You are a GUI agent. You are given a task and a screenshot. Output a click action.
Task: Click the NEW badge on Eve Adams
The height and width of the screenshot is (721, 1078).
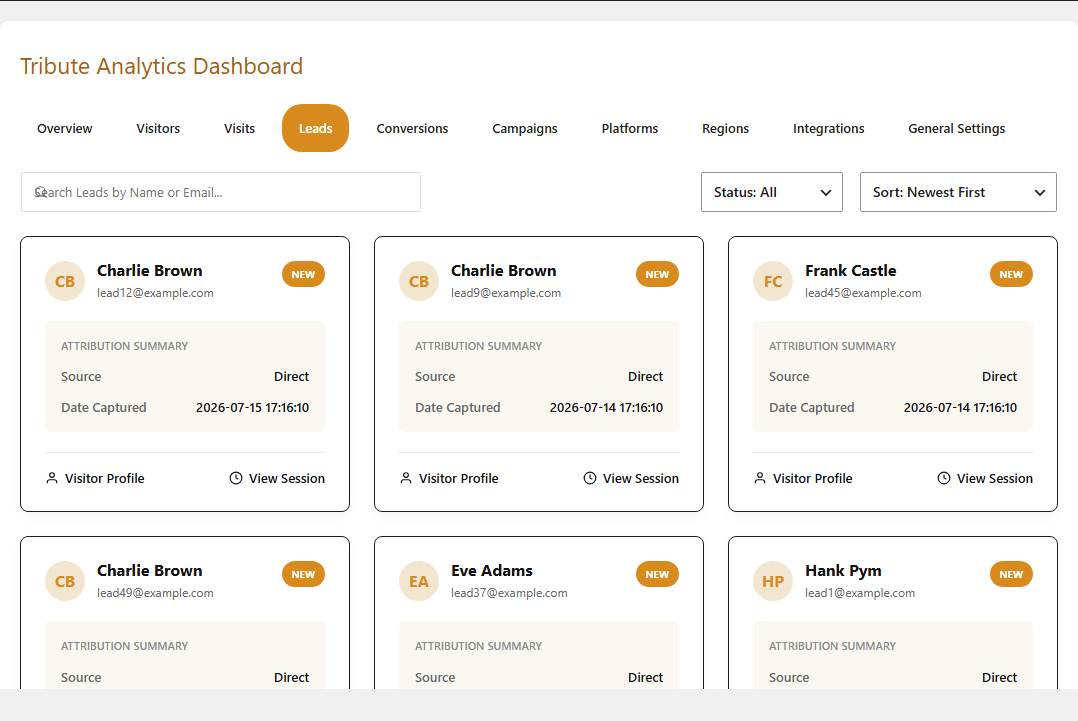(657, 575)
